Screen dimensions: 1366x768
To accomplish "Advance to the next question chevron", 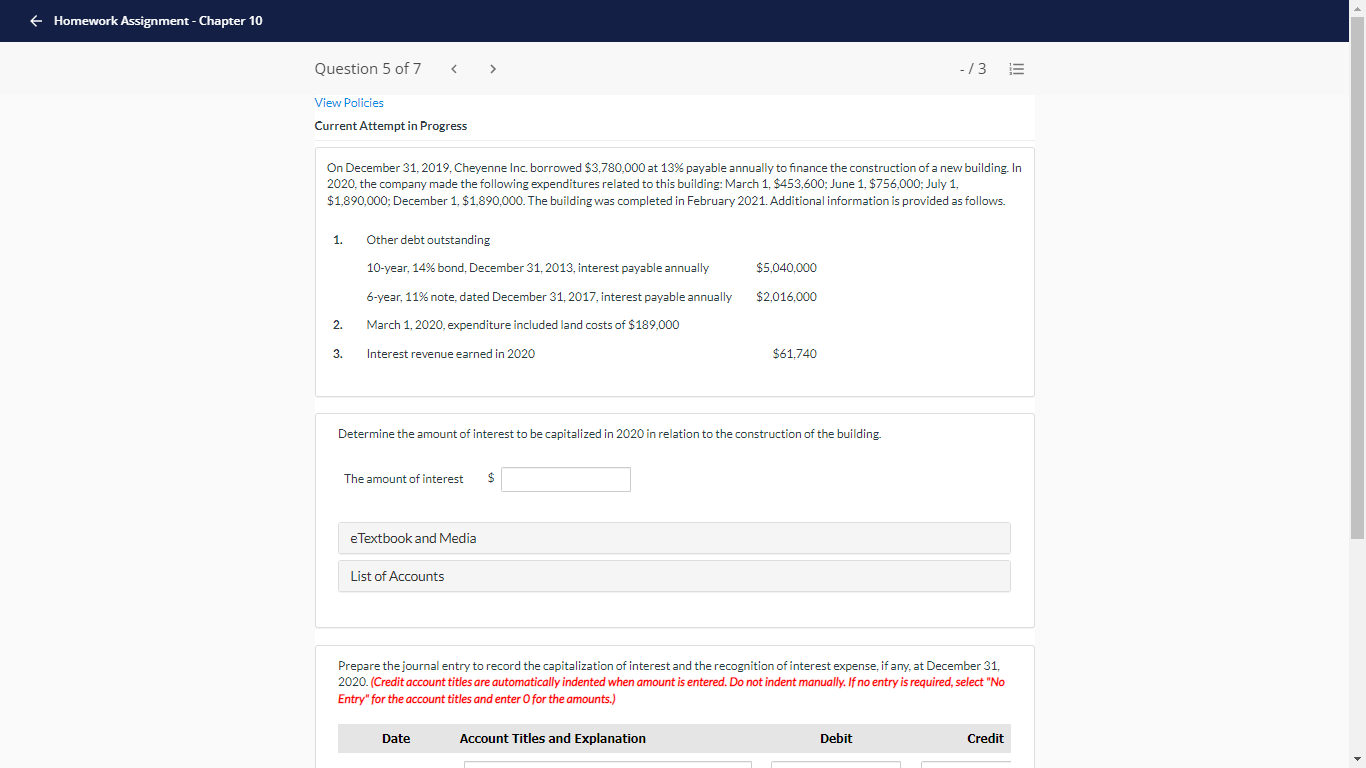I will point(492,68).
